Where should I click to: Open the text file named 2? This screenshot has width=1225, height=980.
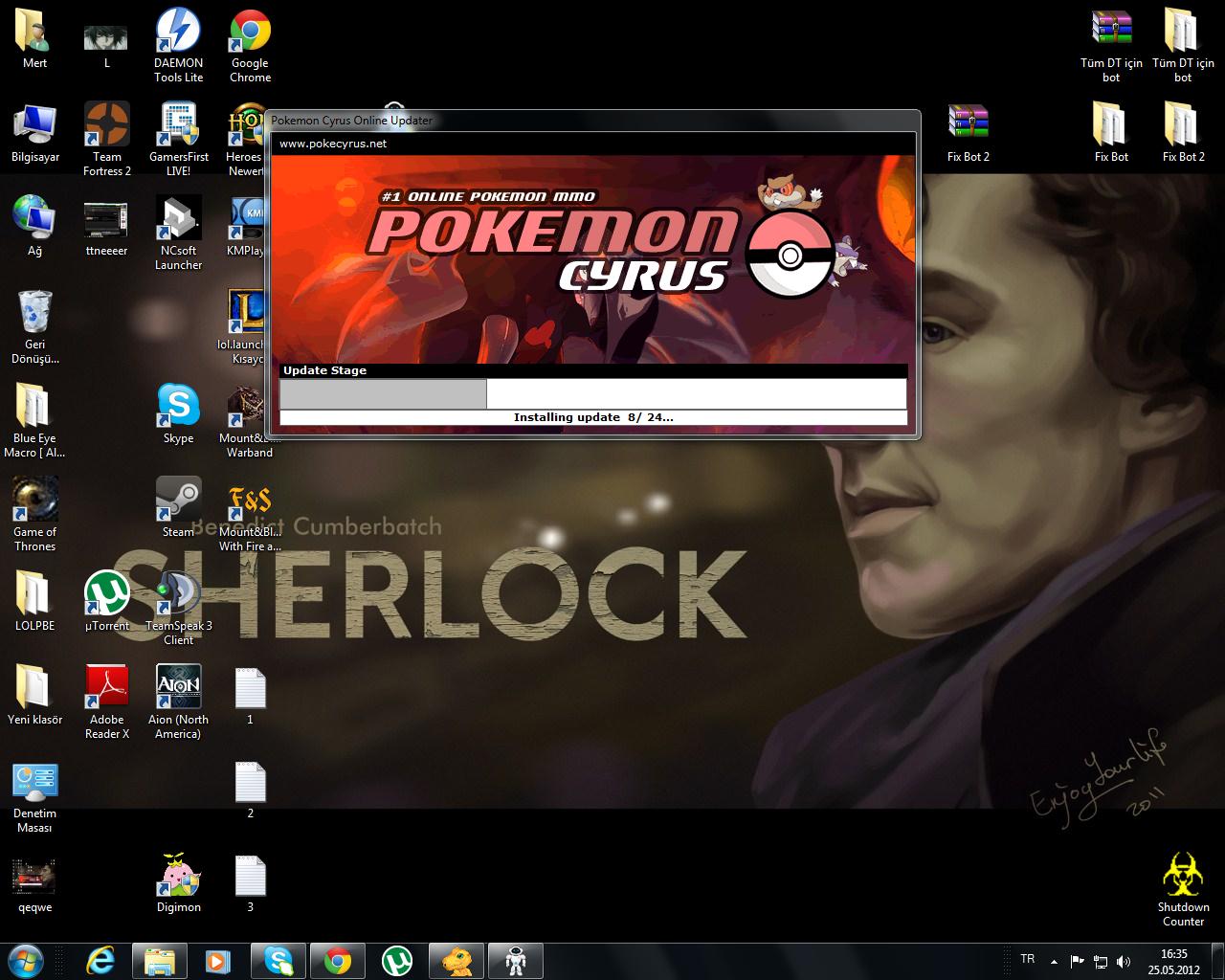[x=250, y=790]
